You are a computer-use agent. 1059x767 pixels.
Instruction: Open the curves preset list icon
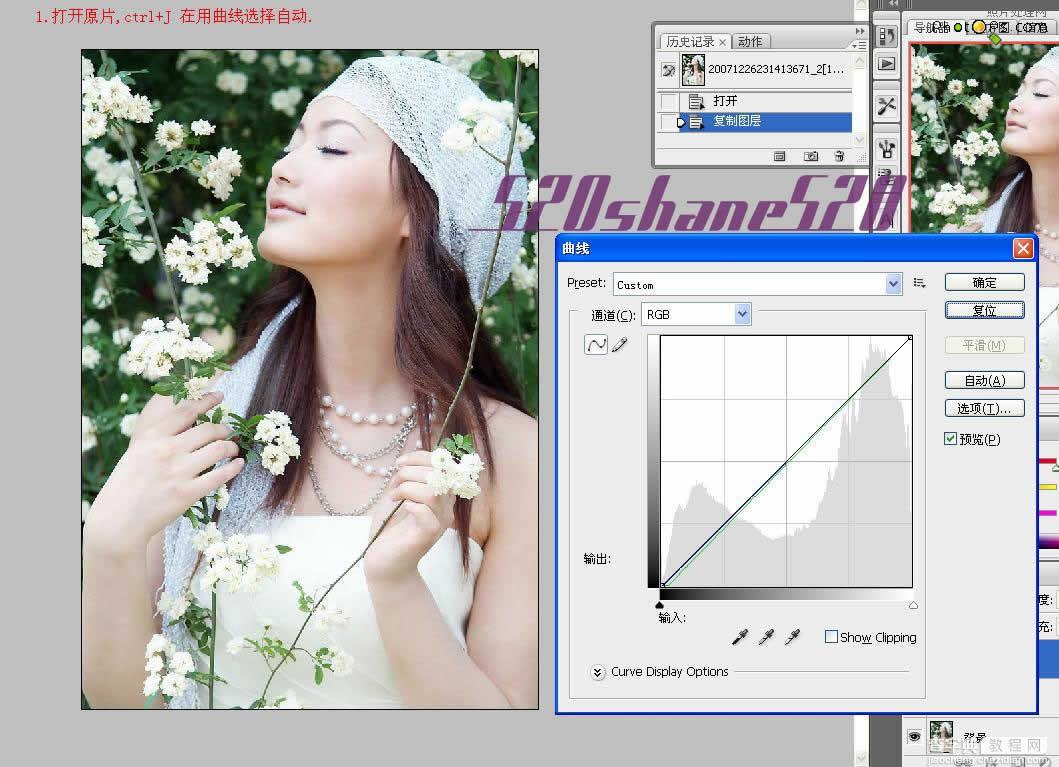(919, 283)
